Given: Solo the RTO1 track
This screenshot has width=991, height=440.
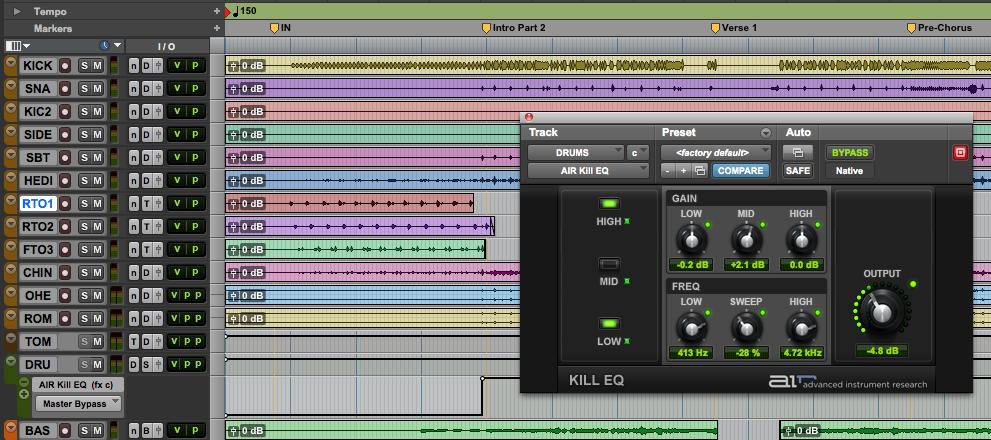Looking at the screenshot, I should coord(84,204).
